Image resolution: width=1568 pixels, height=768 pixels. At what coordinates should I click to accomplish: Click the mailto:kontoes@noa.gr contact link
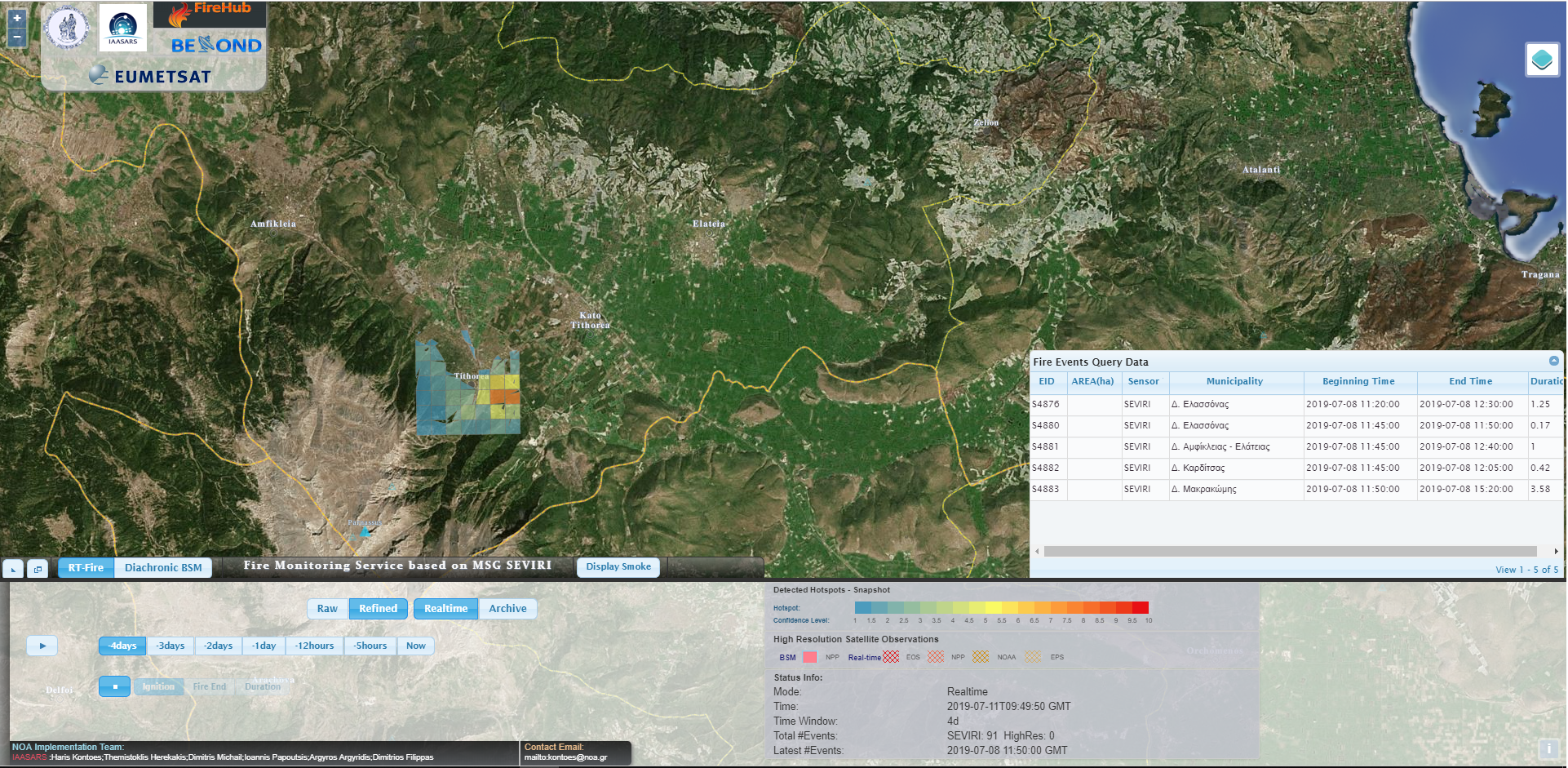(x=565, y=757)
